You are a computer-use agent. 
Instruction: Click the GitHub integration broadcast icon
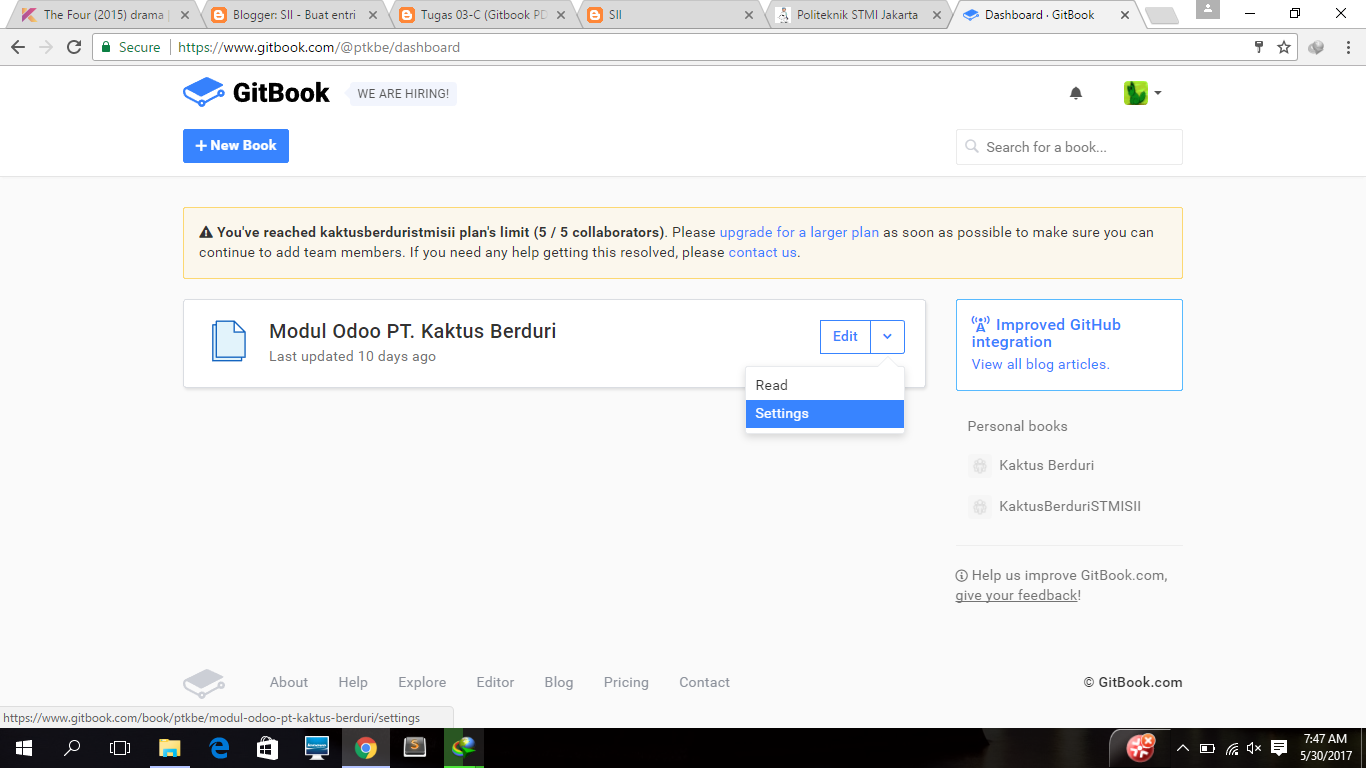point(981,323)
